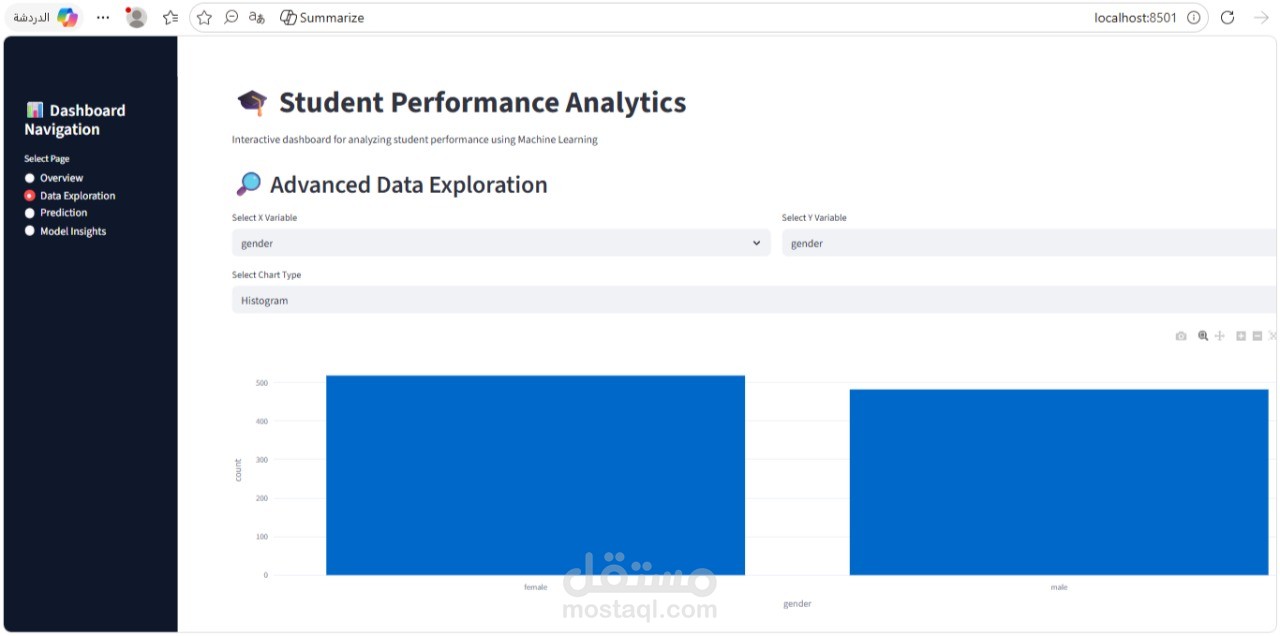This screenshot has width=1280, height=636.
Task: Expand the Select X Variable dropdown
Action: point(500,243)
